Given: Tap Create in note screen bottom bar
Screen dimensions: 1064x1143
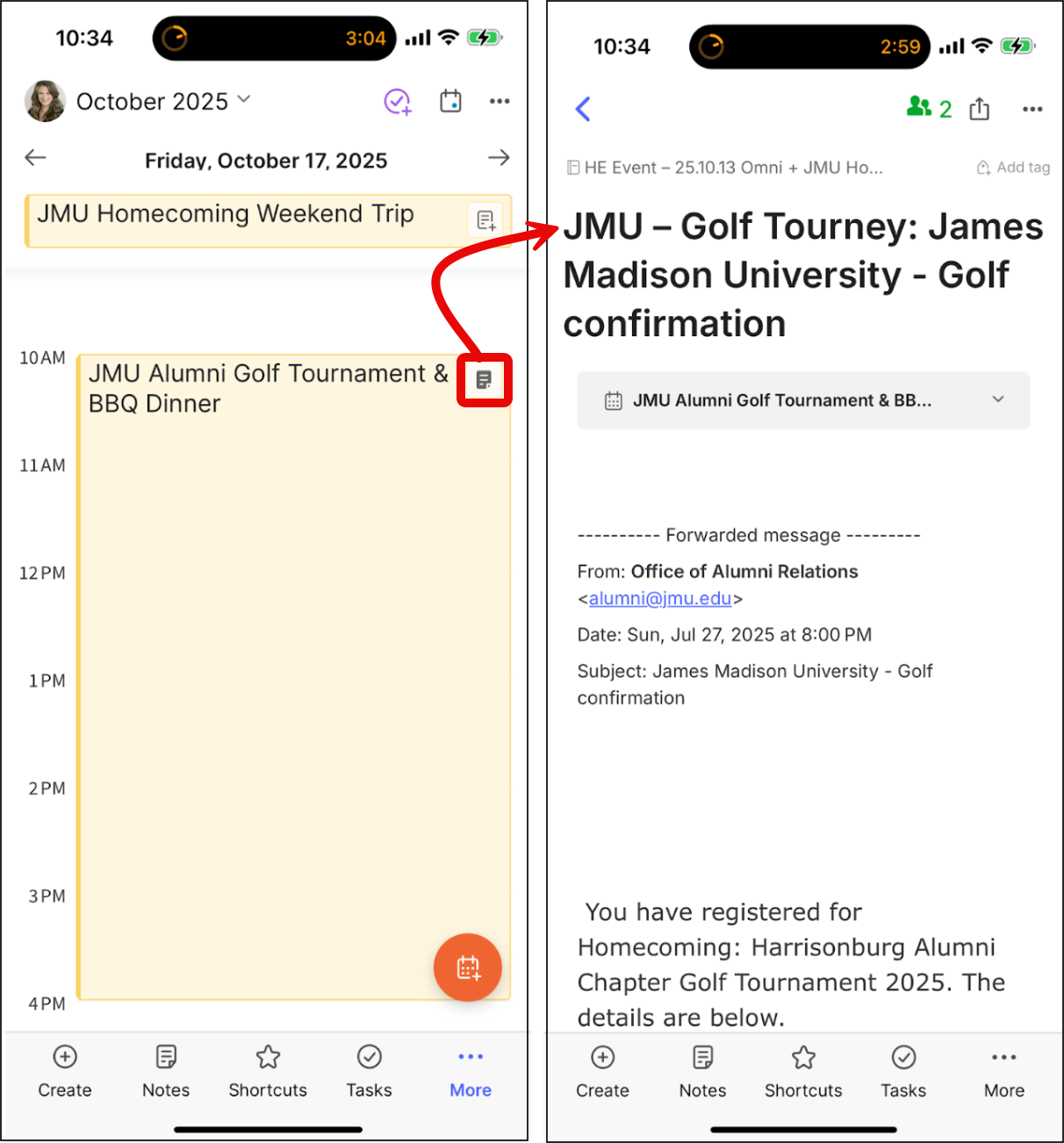Looking at the screenshot, I should click(602, 1072).
